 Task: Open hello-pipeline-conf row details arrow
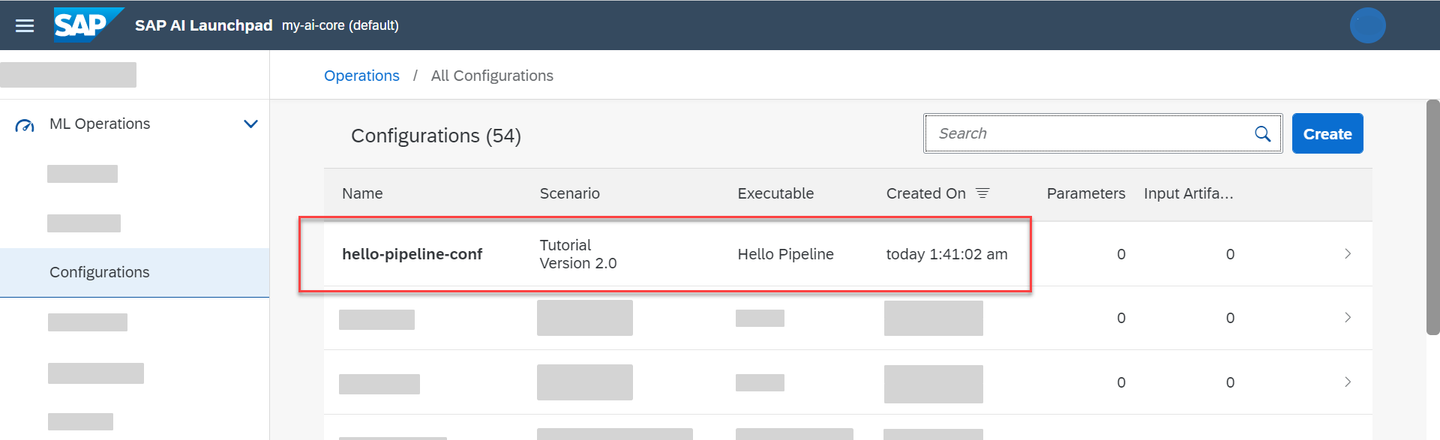[1348, 254]
